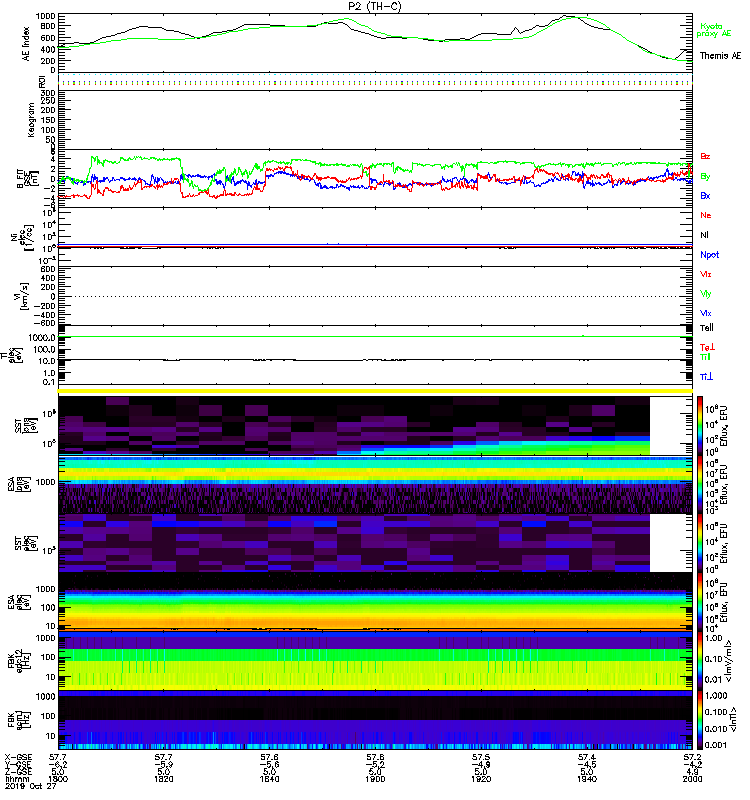750x800 pixels.
Task: Click the color bar beside the ESA ions panel
Action: (700, 484)
